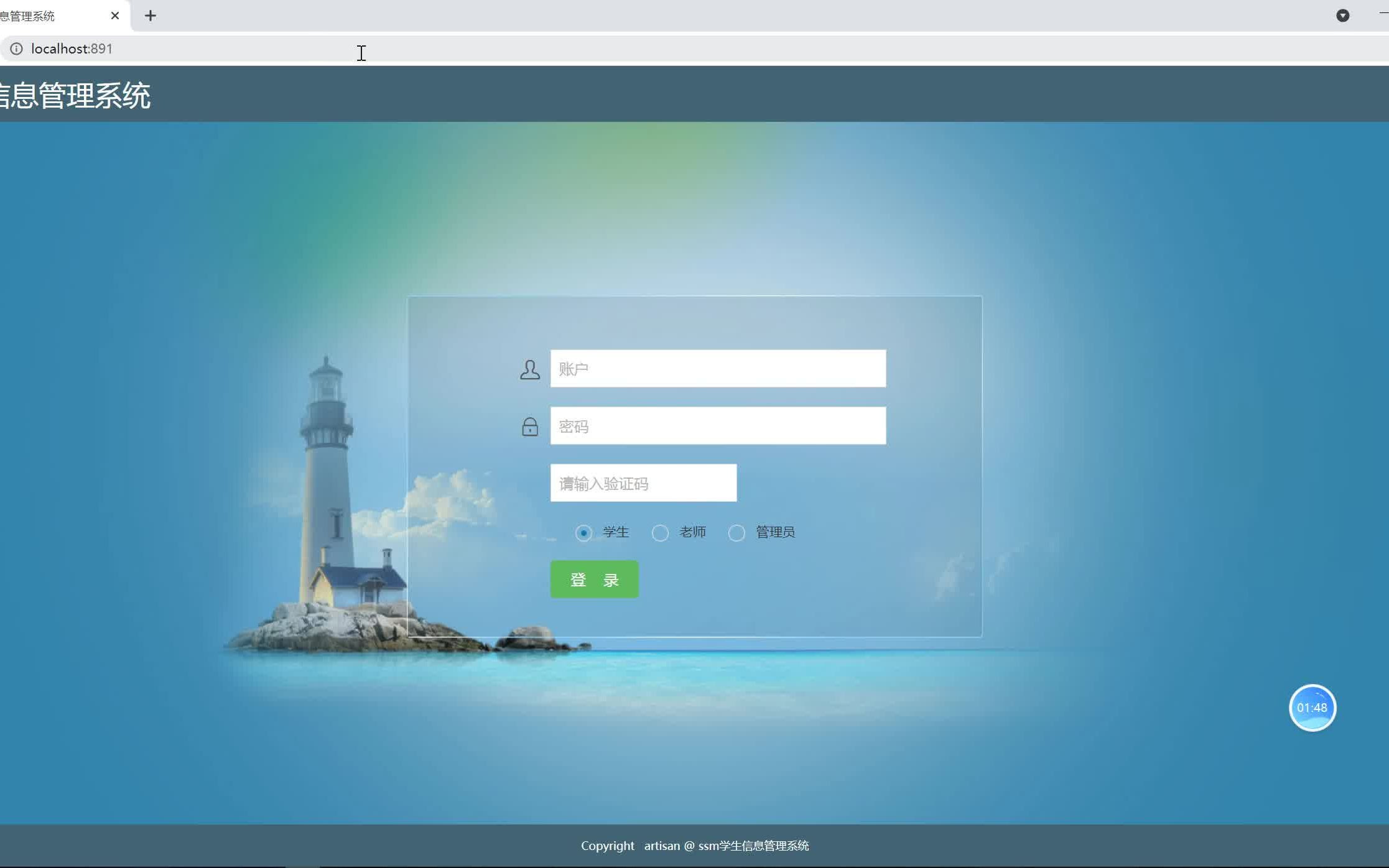The image size is (1389, 868).
Task: Click the login button 登录
Action: click(x=593, y=580)
